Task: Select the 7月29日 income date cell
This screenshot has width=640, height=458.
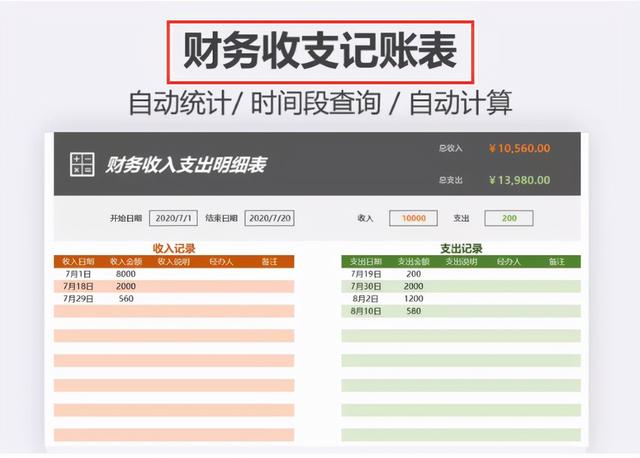Action: click(78, 299)
